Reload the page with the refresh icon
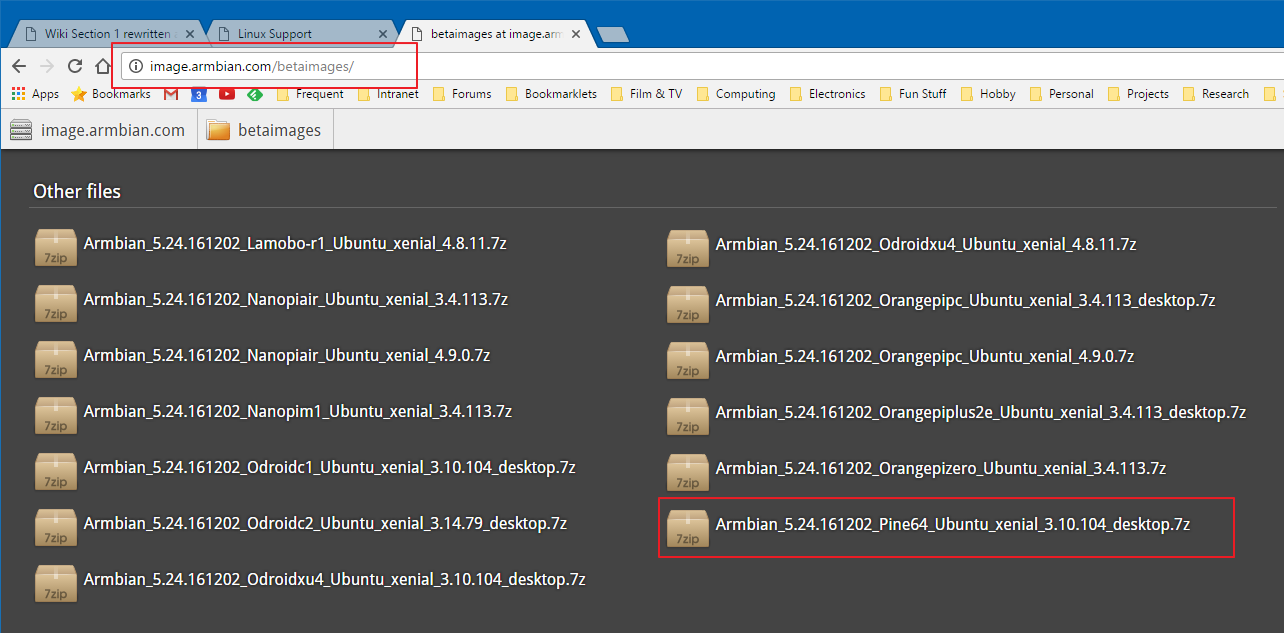This screenshot has width=1284, height=633. tap(74, 66)
